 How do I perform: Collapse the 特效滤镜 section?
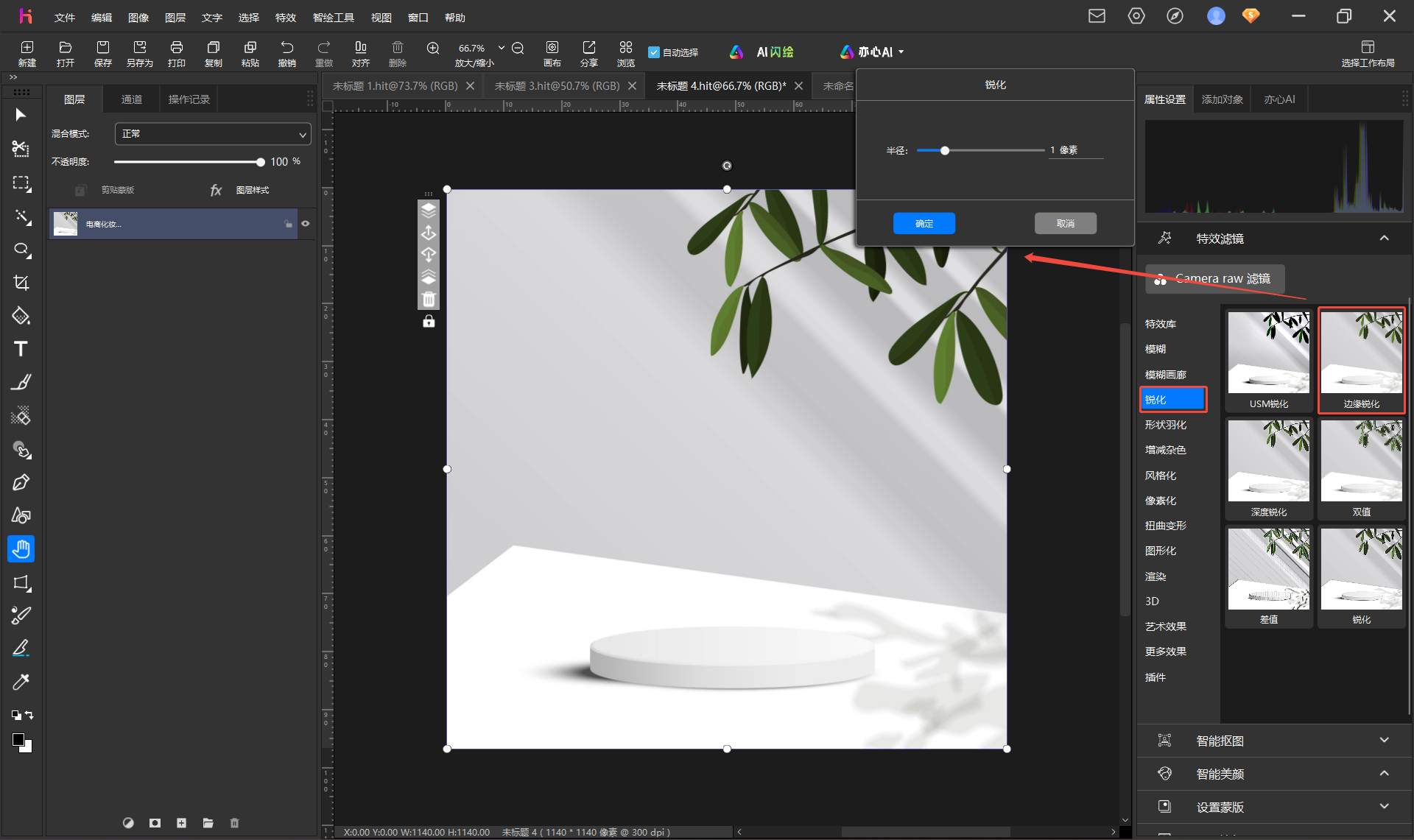1385,238
